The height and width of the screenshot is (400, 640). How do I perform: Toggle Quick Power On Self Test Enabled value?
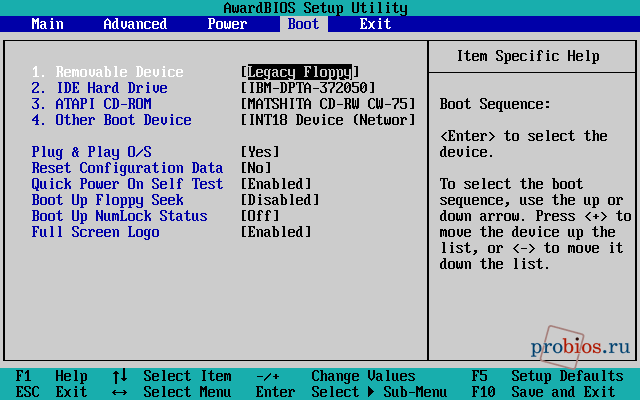[276, 184]
